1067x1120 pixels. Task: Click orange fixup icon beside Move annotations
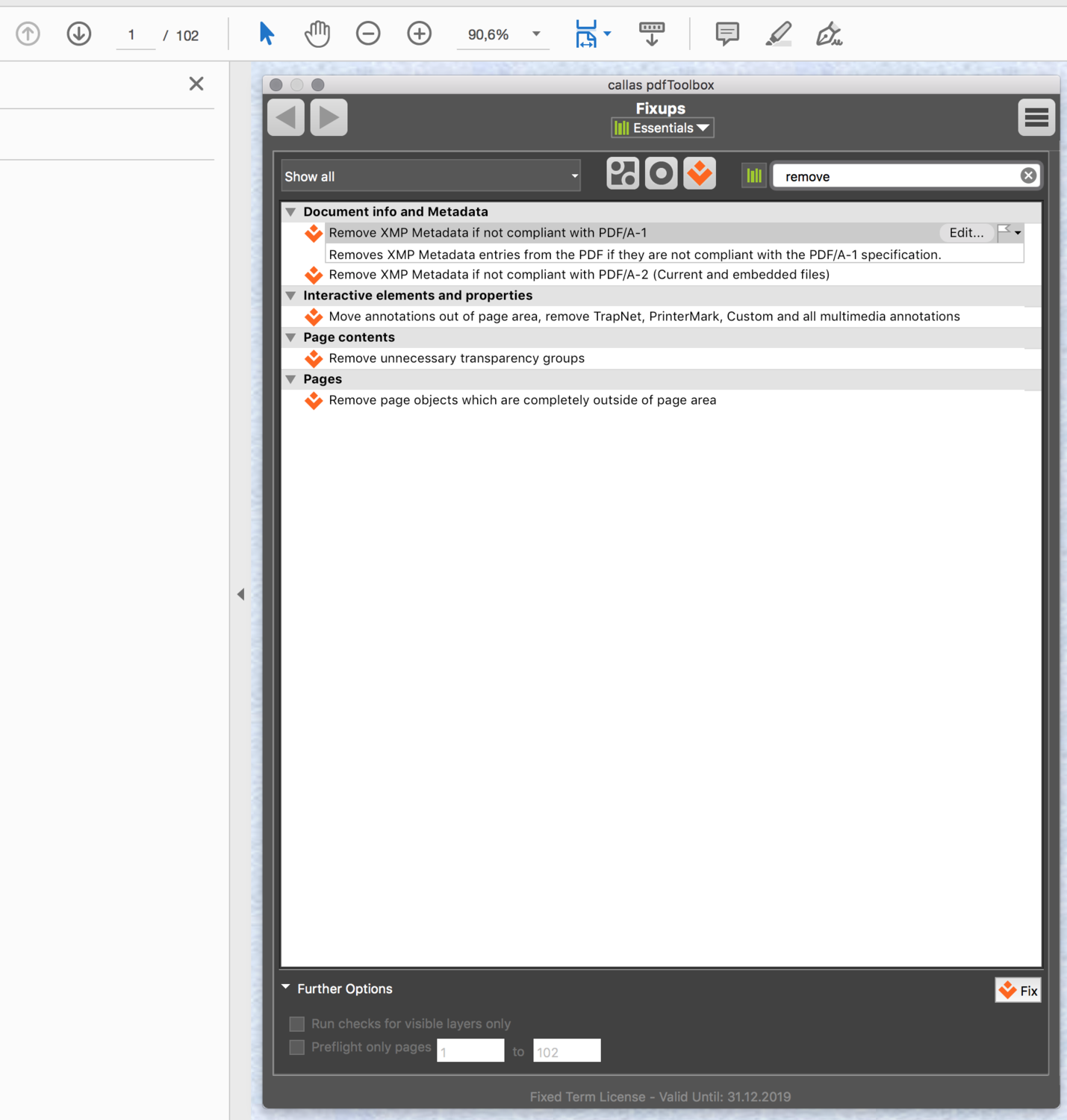click(314, 317)
